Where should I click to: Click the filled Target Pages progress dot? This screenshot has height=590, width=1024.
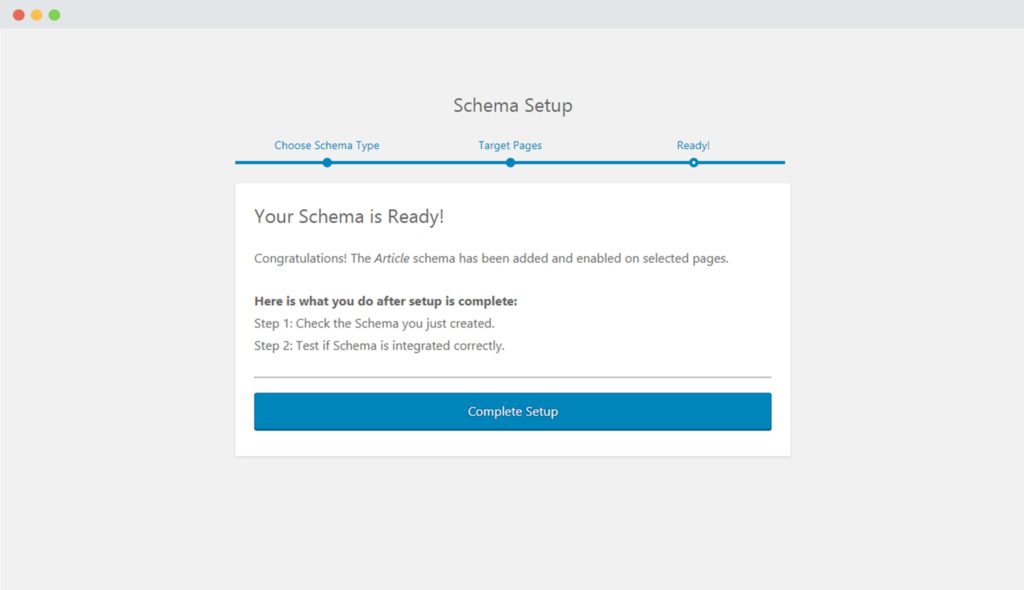510,161
